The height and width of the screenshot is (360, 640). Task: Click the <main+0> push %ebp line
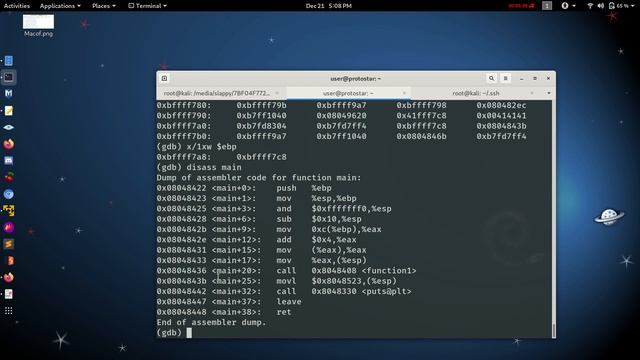244,188
